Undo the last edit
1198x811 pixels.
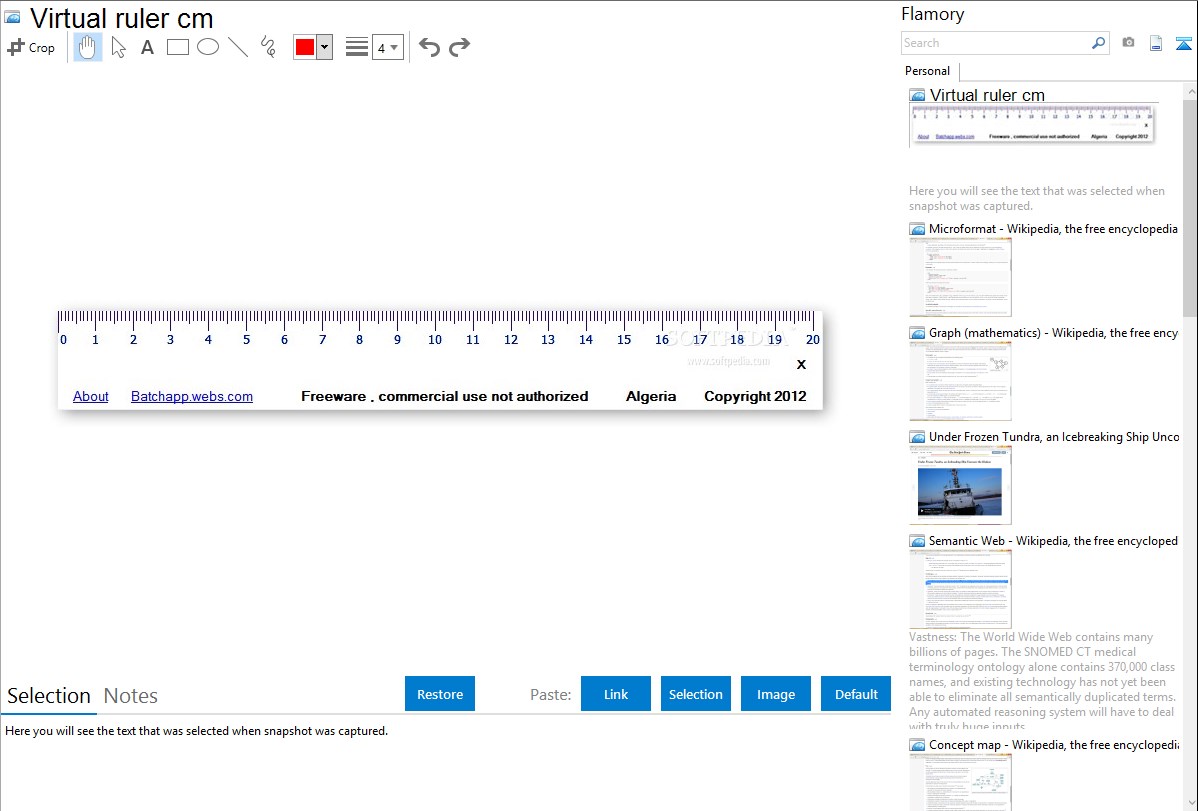tap(429, 47)
